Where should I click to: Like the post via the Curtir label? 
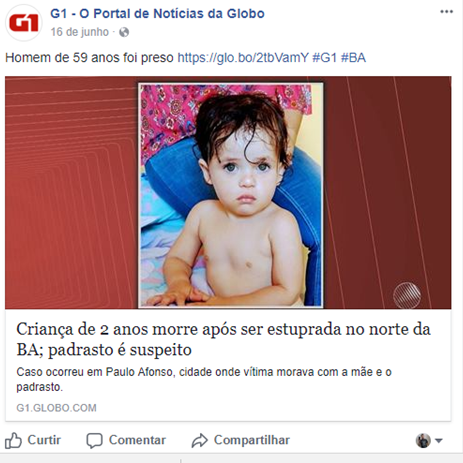point(44,440)
